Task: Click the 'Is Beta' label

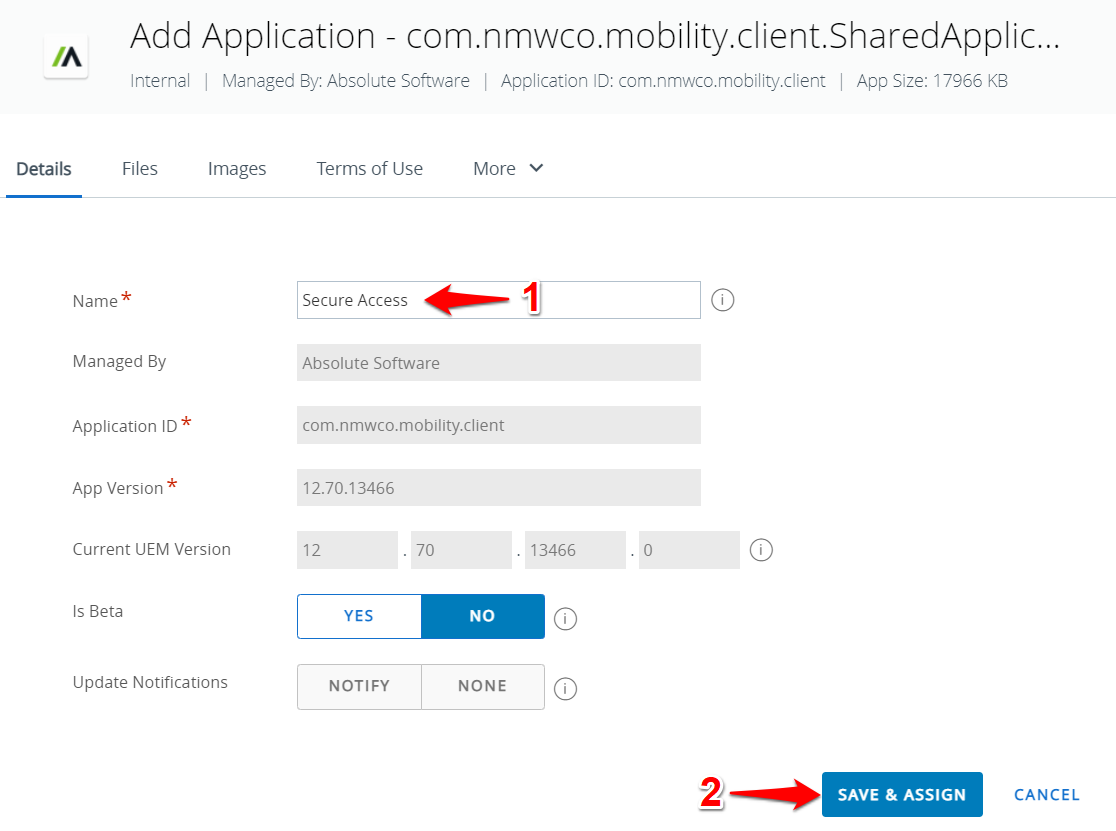Action: [x=98, y=611]
